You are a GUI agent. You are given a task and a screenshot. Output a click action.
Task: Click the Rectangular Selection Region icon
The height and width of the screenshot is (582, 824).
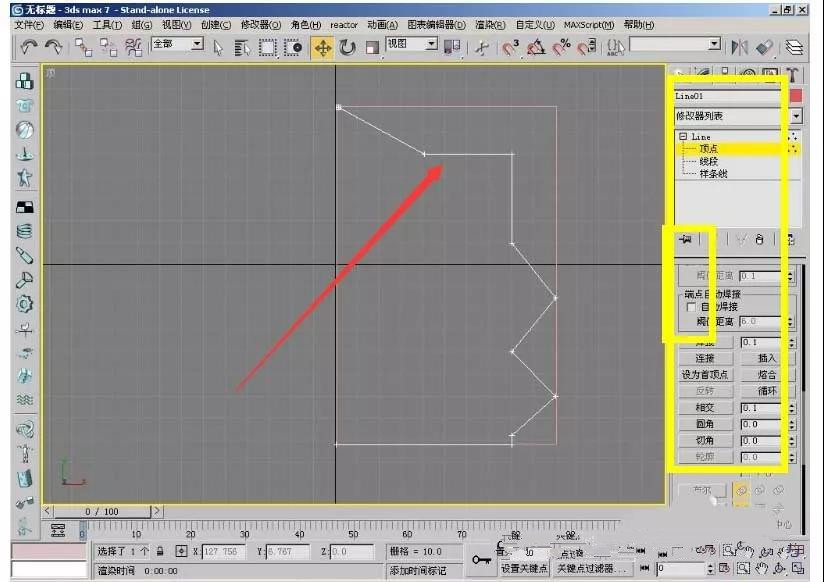pyautogui.click(x=267, y=48)
